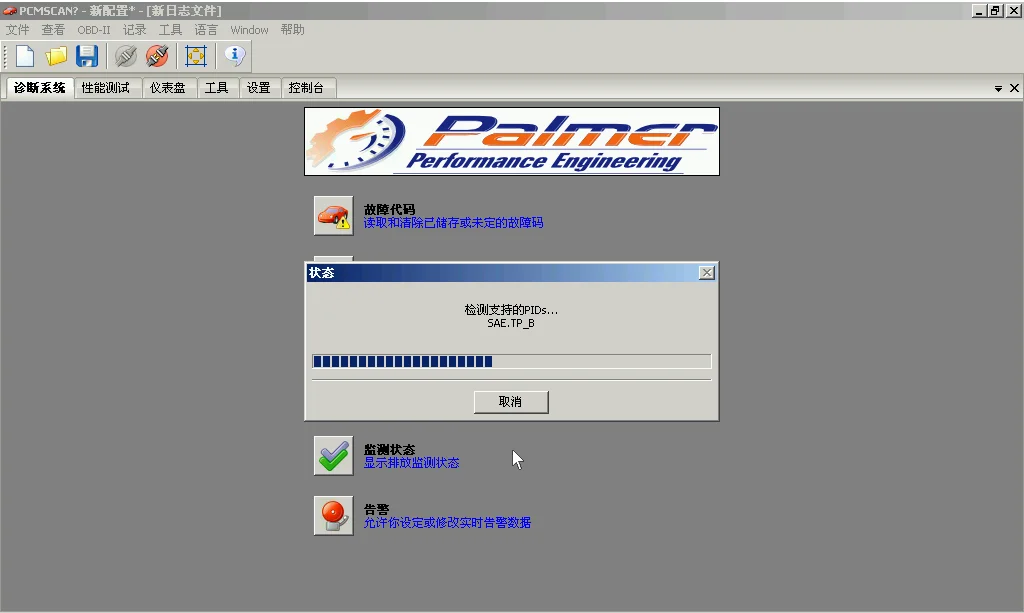Switch to the 性能测试 tab
The image size is (1024, 613).
point(106,88)
